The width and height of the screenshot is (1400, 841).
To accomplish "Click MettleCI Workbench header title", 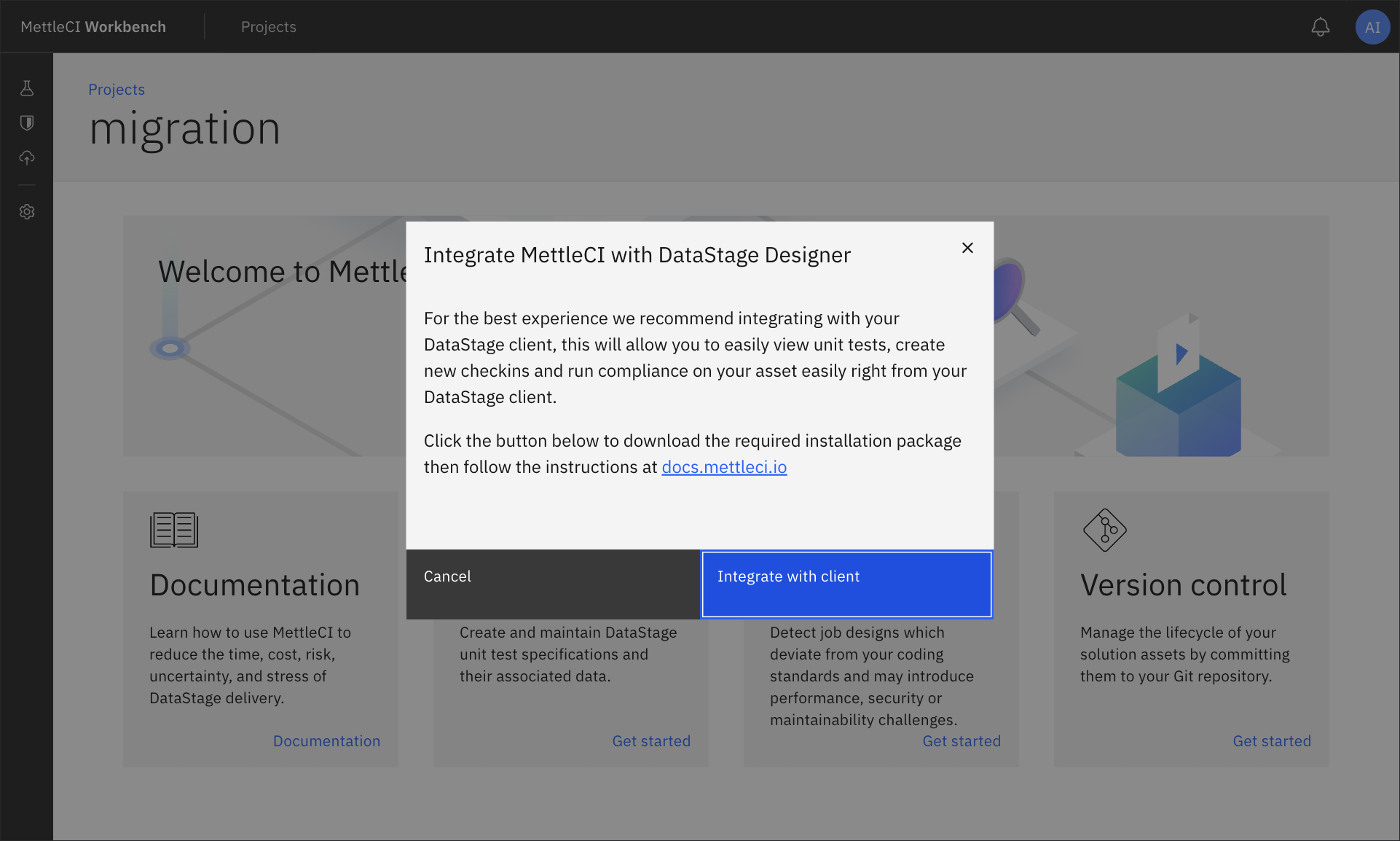I will click(x=93, y=27).
